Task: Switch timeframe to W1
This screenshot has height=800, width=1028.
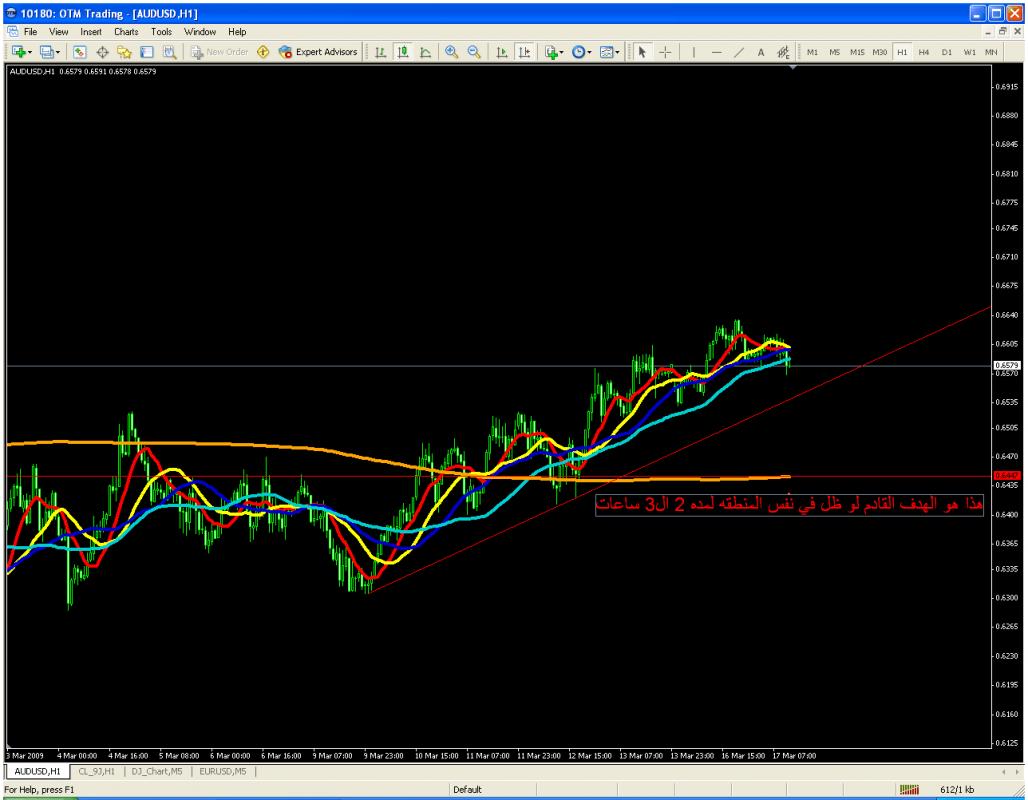Action: tap(970, 52)
